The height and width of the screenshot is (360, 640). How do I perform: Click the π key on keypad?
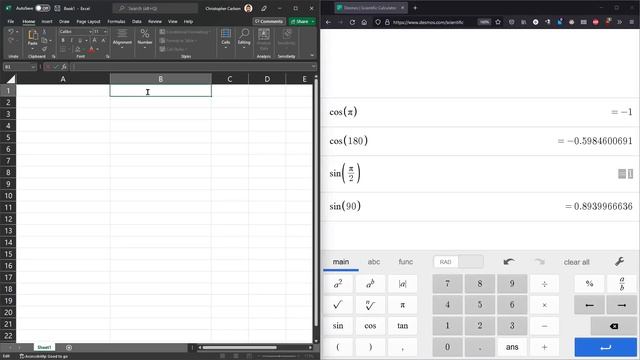(x=402, y=305)
